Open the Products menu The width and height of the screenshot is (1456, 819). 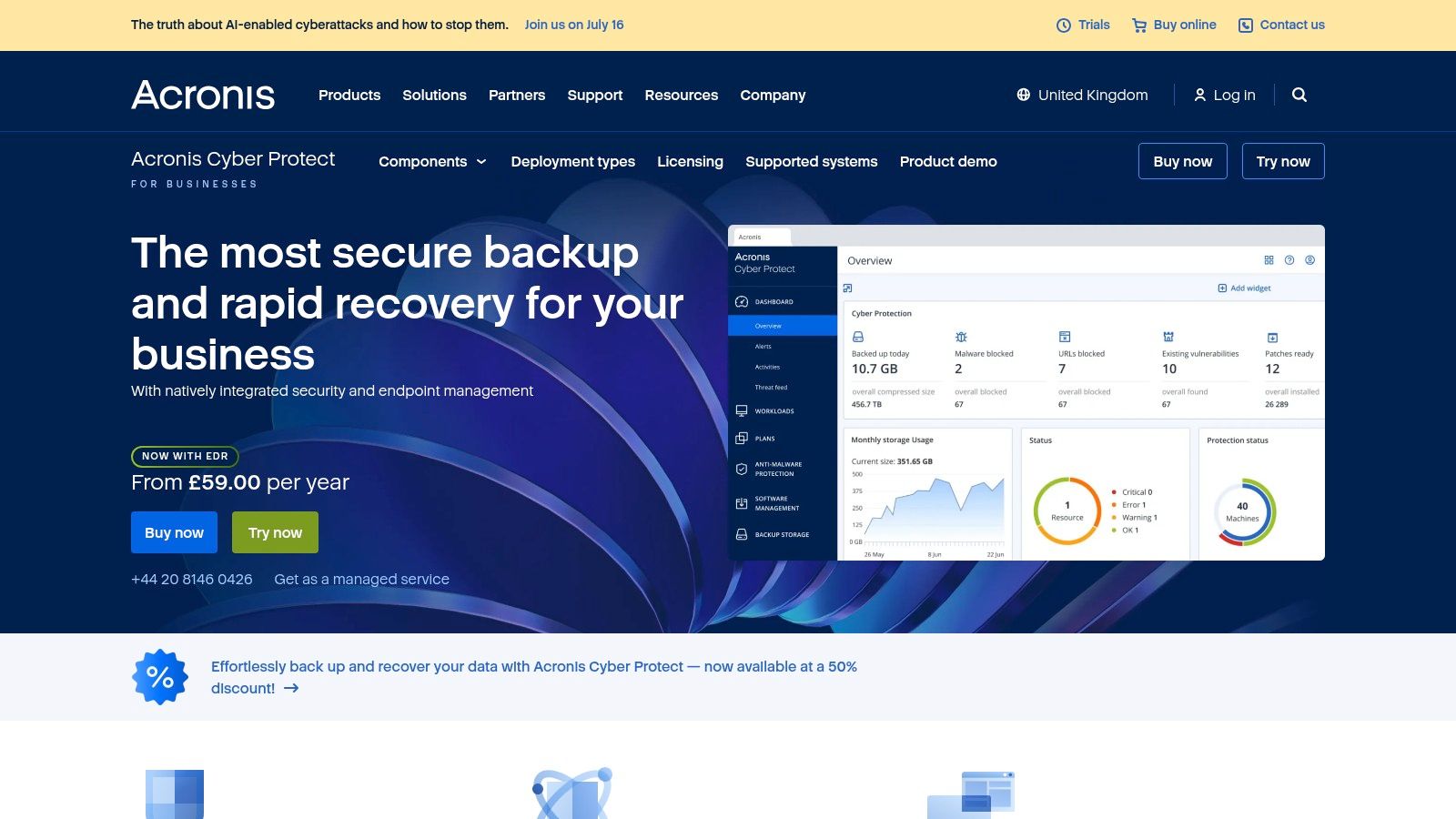(x=349, y=95)
